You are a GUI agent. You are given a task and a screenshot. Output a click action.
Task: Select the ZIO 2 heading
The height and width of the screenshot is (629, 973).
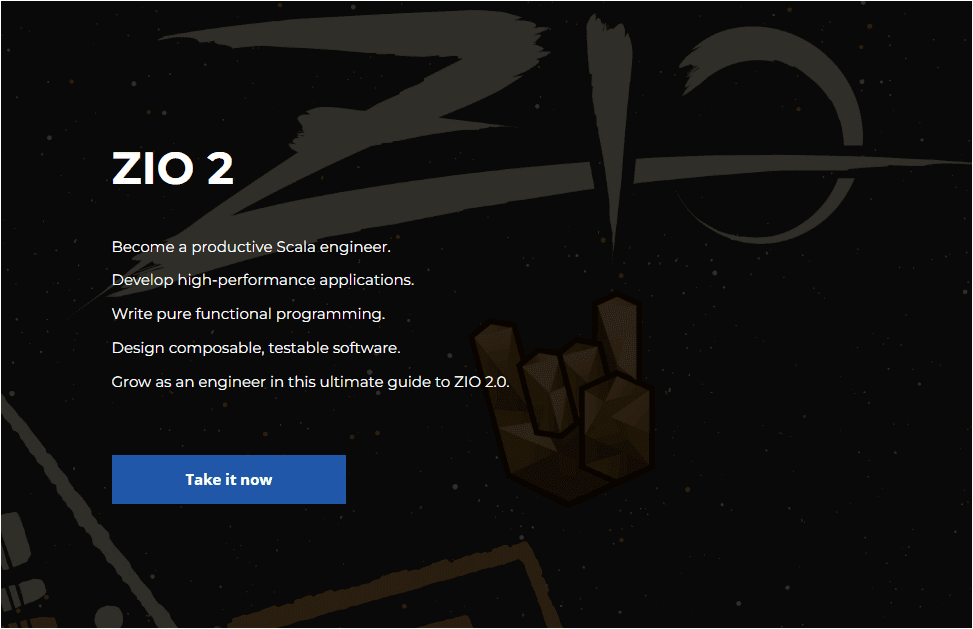(173, 169)
